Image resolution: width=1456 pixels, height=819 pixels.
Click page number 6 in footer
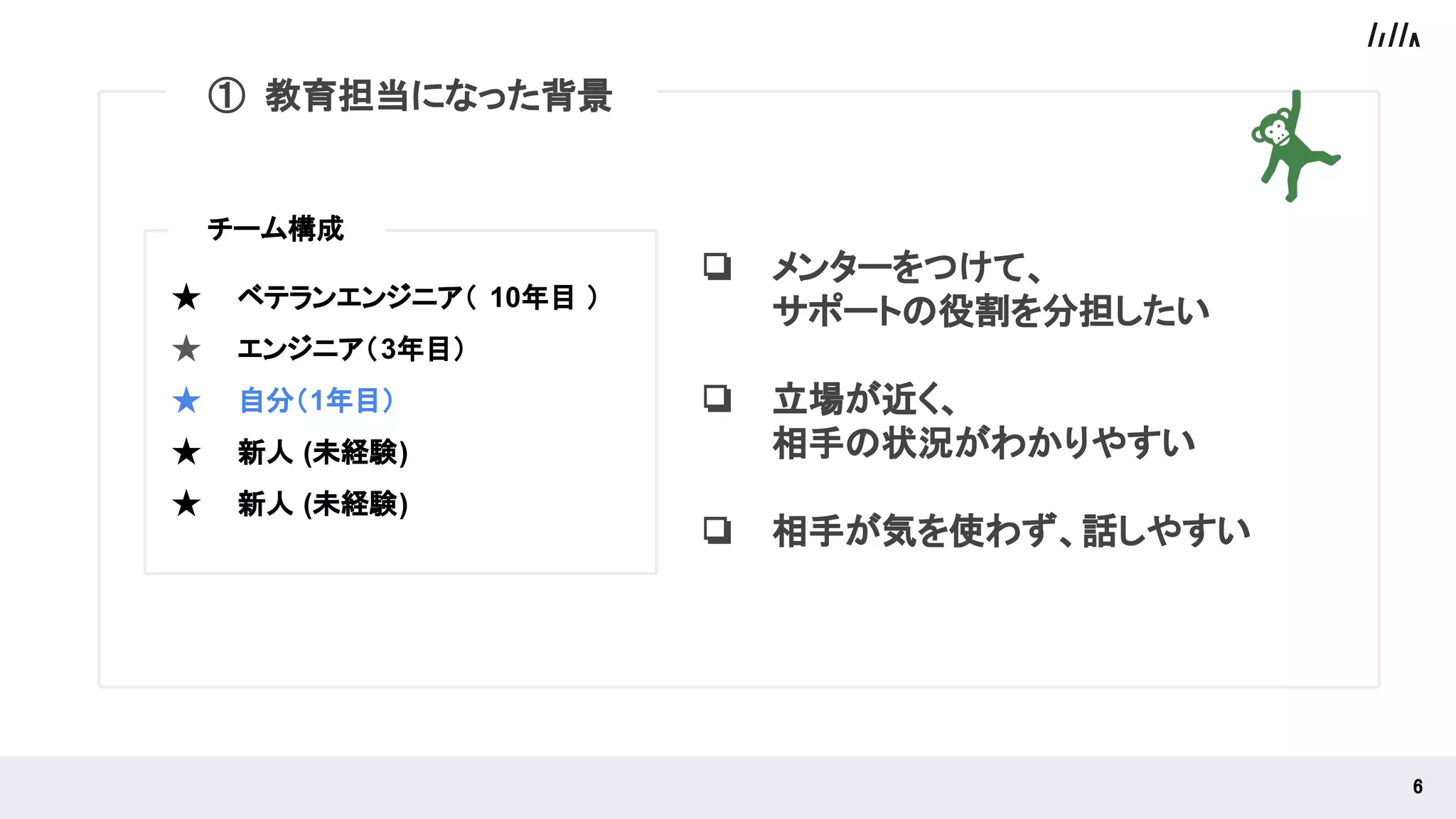point(1418,786)
